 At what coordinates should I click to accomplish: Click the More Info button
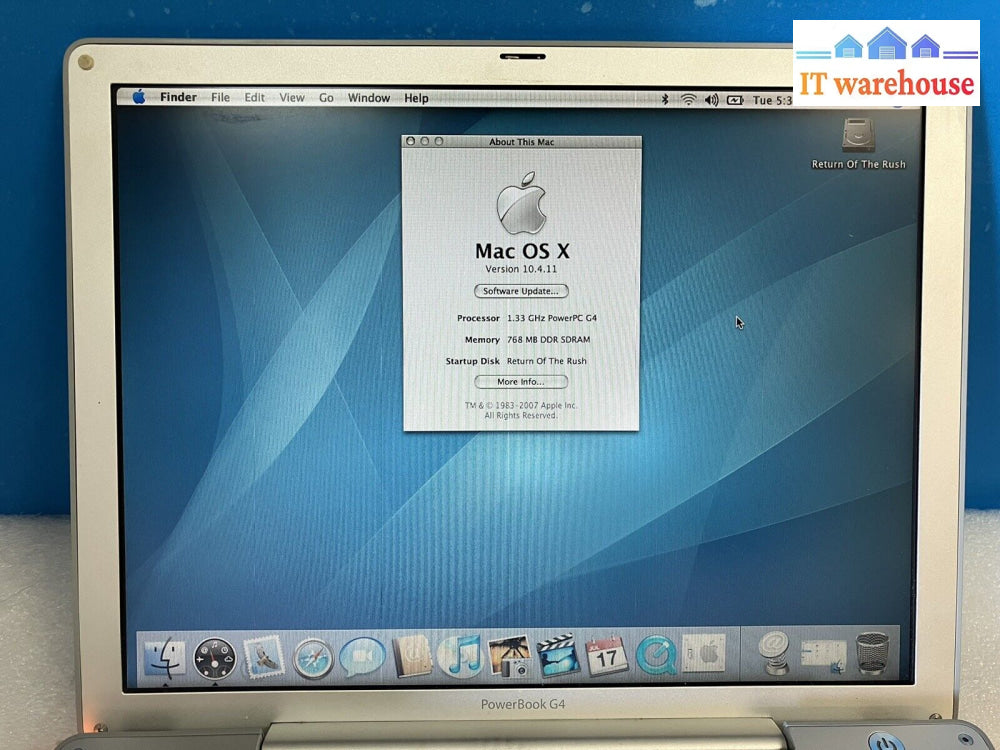click(x=520, y=382)
